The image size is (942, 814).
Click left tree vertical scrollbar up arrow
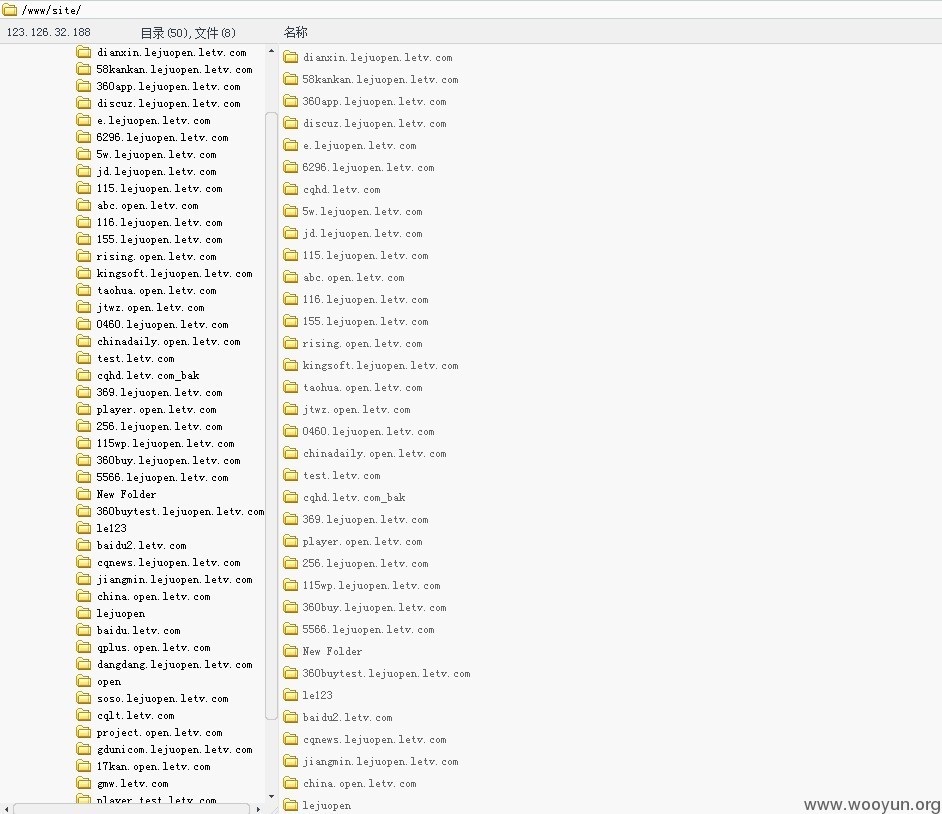(x=271, y=51)
